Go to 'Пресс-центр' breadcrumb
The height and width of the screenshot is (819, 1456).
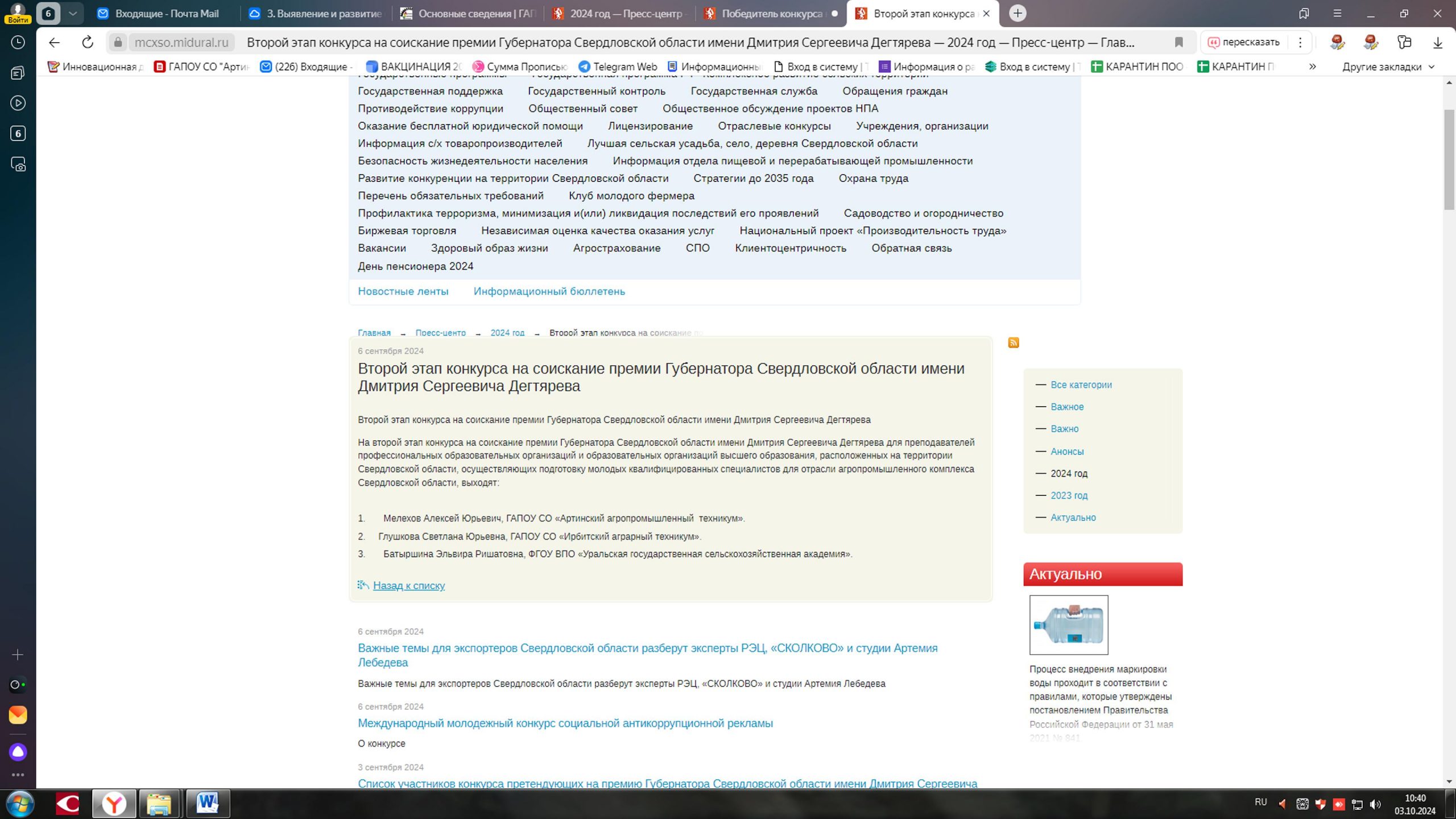pos(440,333)
